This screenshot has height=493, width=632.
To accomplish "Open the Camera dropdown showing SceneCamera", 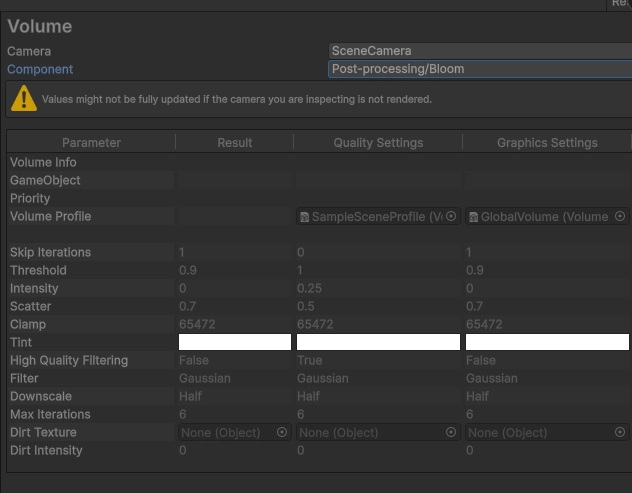I will click(480, 51).
